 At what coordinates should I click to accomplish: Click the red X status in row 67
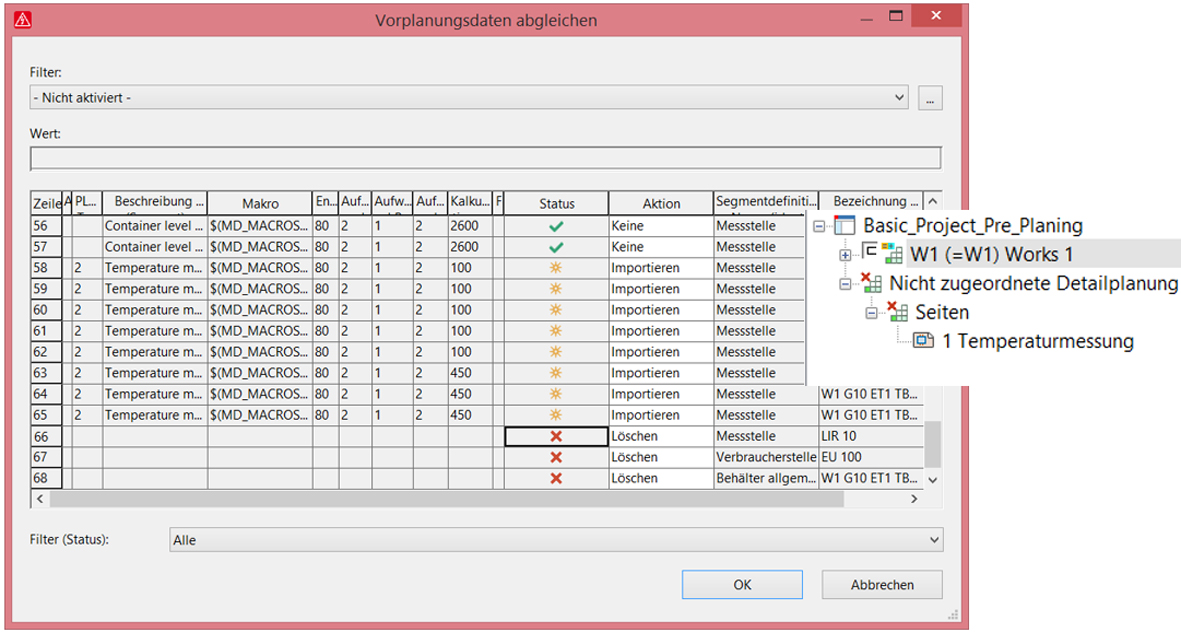[556, 458]
